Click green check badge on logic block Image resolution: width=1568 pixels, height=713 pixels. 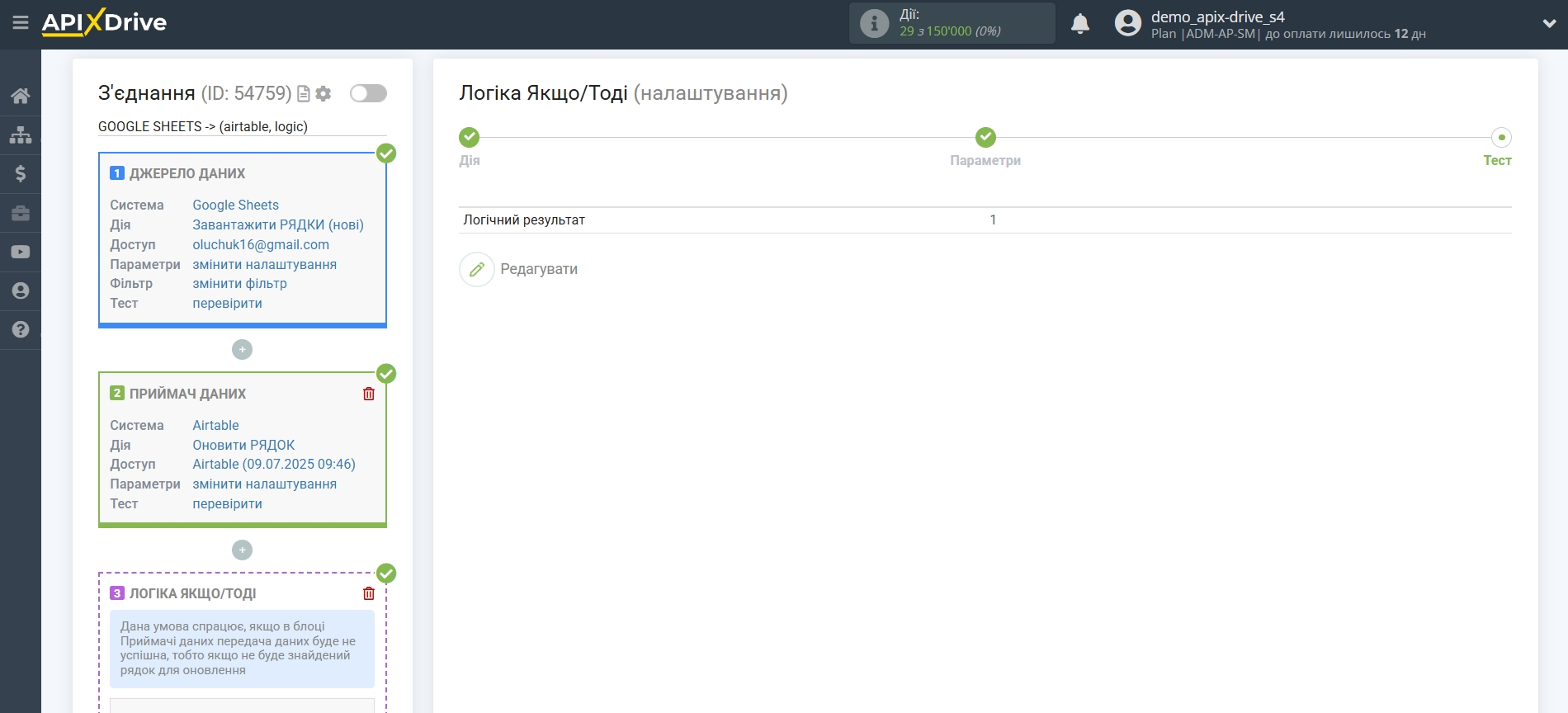(x=386, y=574)
